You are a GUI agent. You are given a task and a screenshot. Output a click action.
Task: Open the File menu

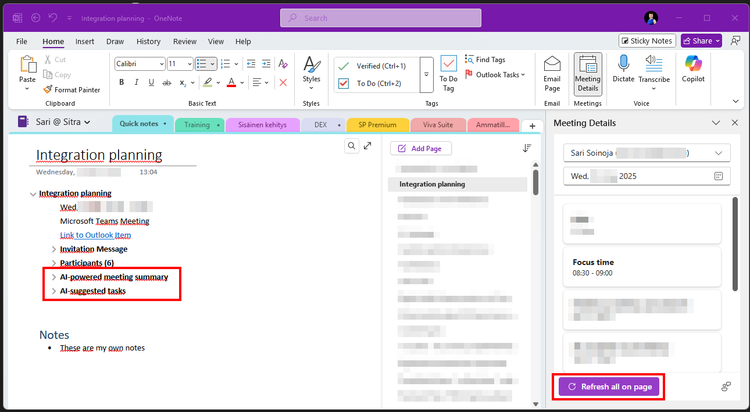22,42
